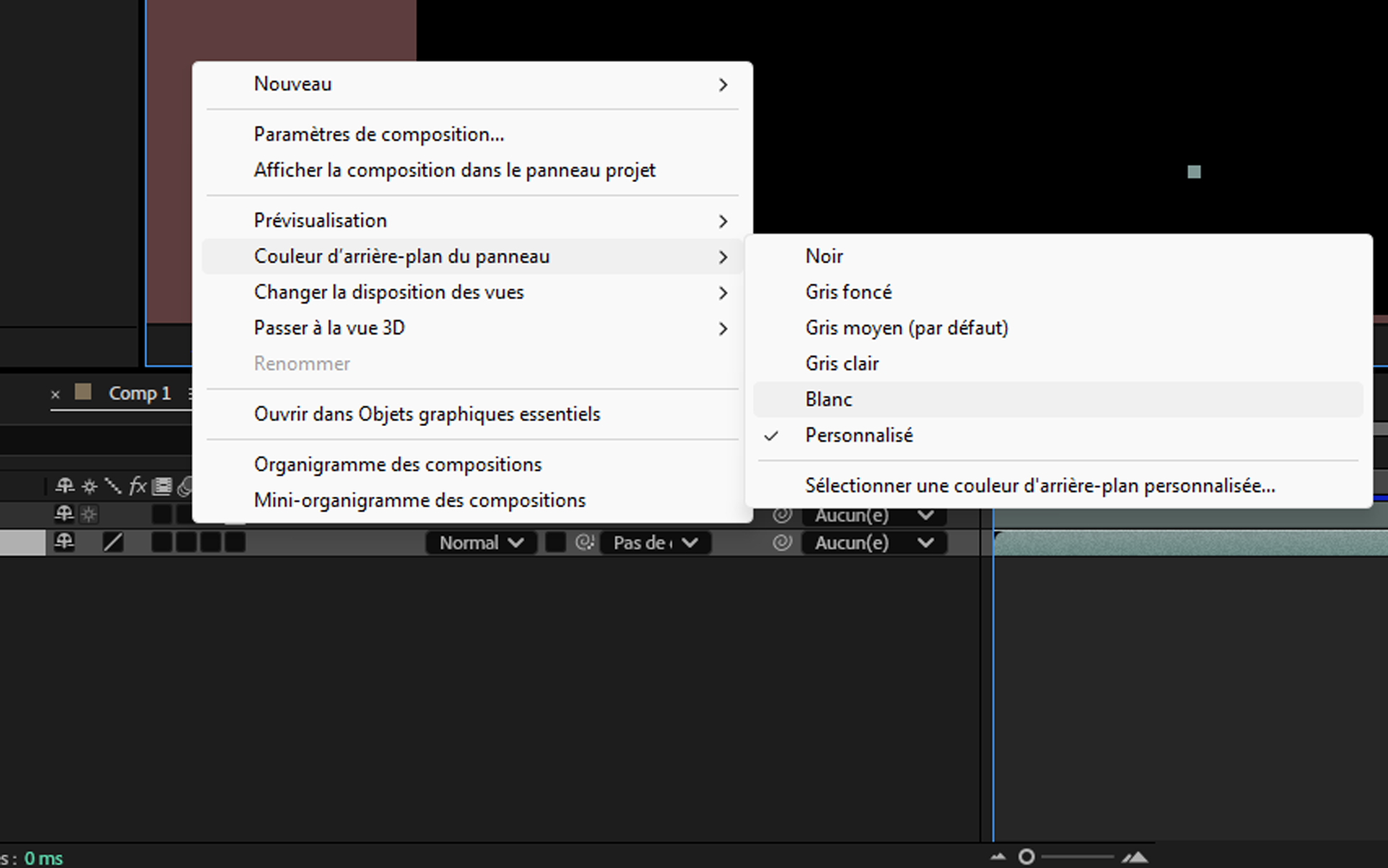The height and width of the screenshot is (868, 1388).
Task: Click the Frame Blending column header icon
Action: point(162,487)
